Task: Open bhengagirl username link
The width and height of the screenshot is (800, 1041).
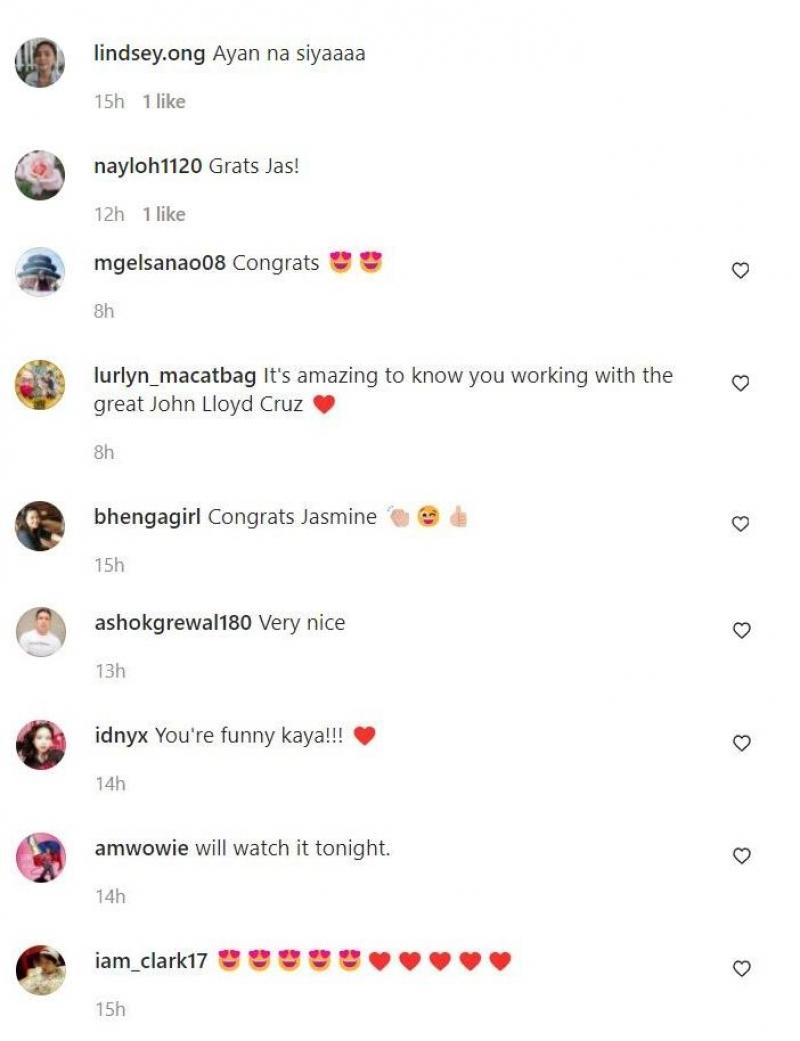Action: [147, 517]
